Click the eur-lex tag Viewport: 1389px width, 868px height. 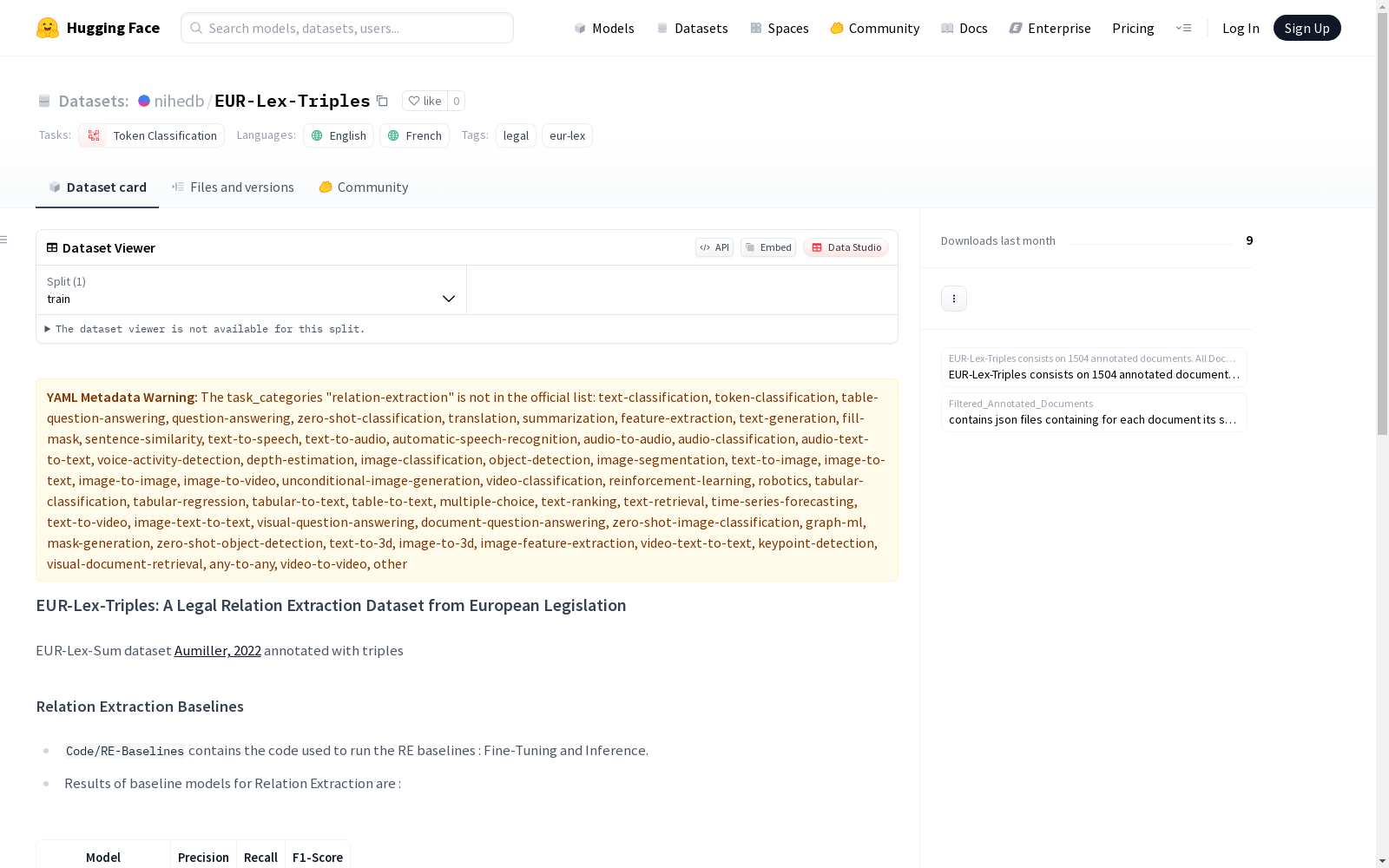pos(567,135)
